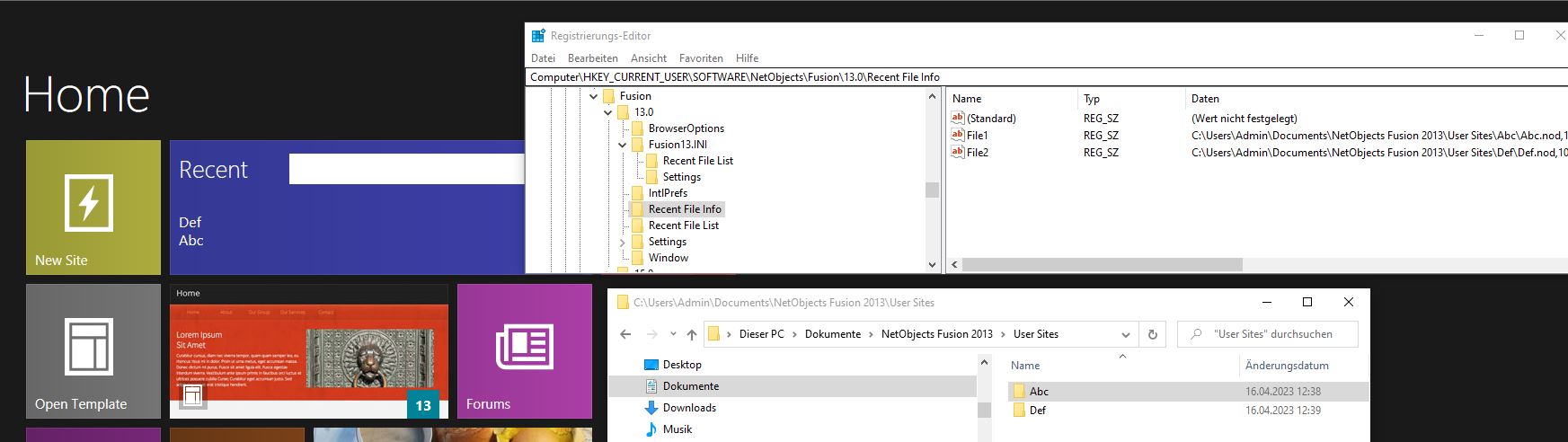Open the Favoriten menu
1568x442 pixels.
click(701, 58)
